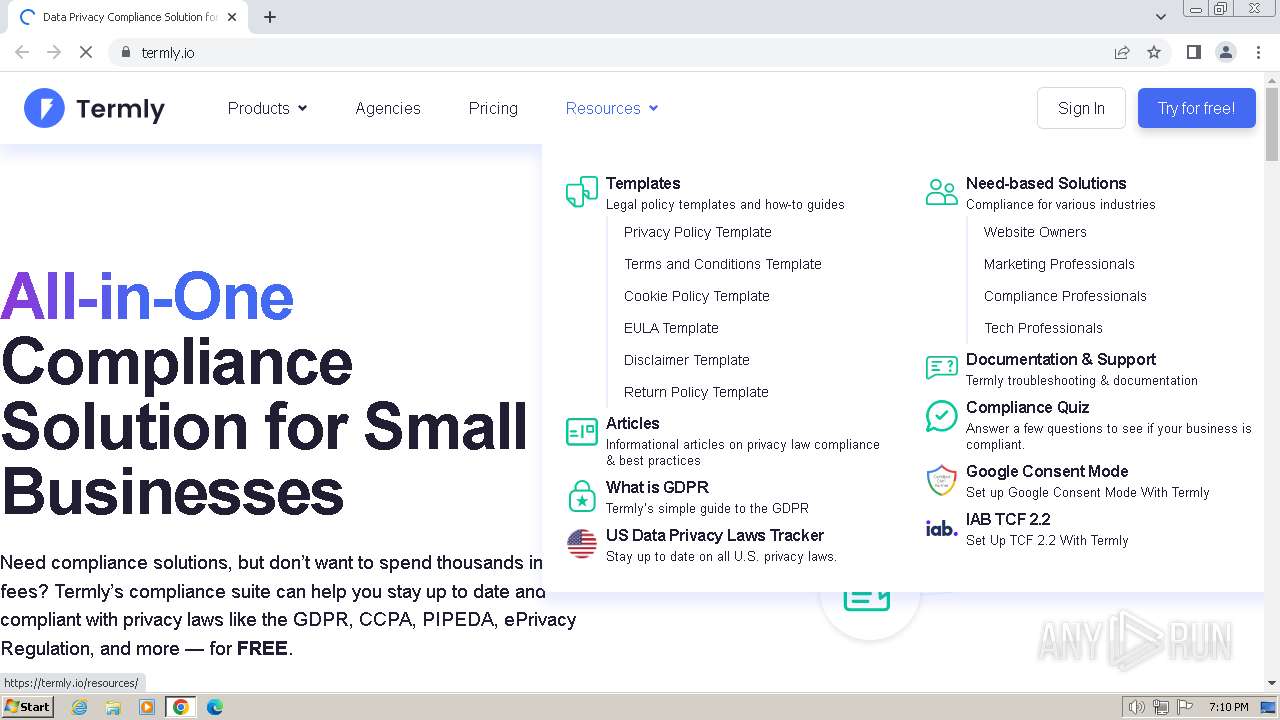Image resolution: width=1280 pixels, height=720 pixels.
Task: Open a new browser tab
Action: coord(270,17)
